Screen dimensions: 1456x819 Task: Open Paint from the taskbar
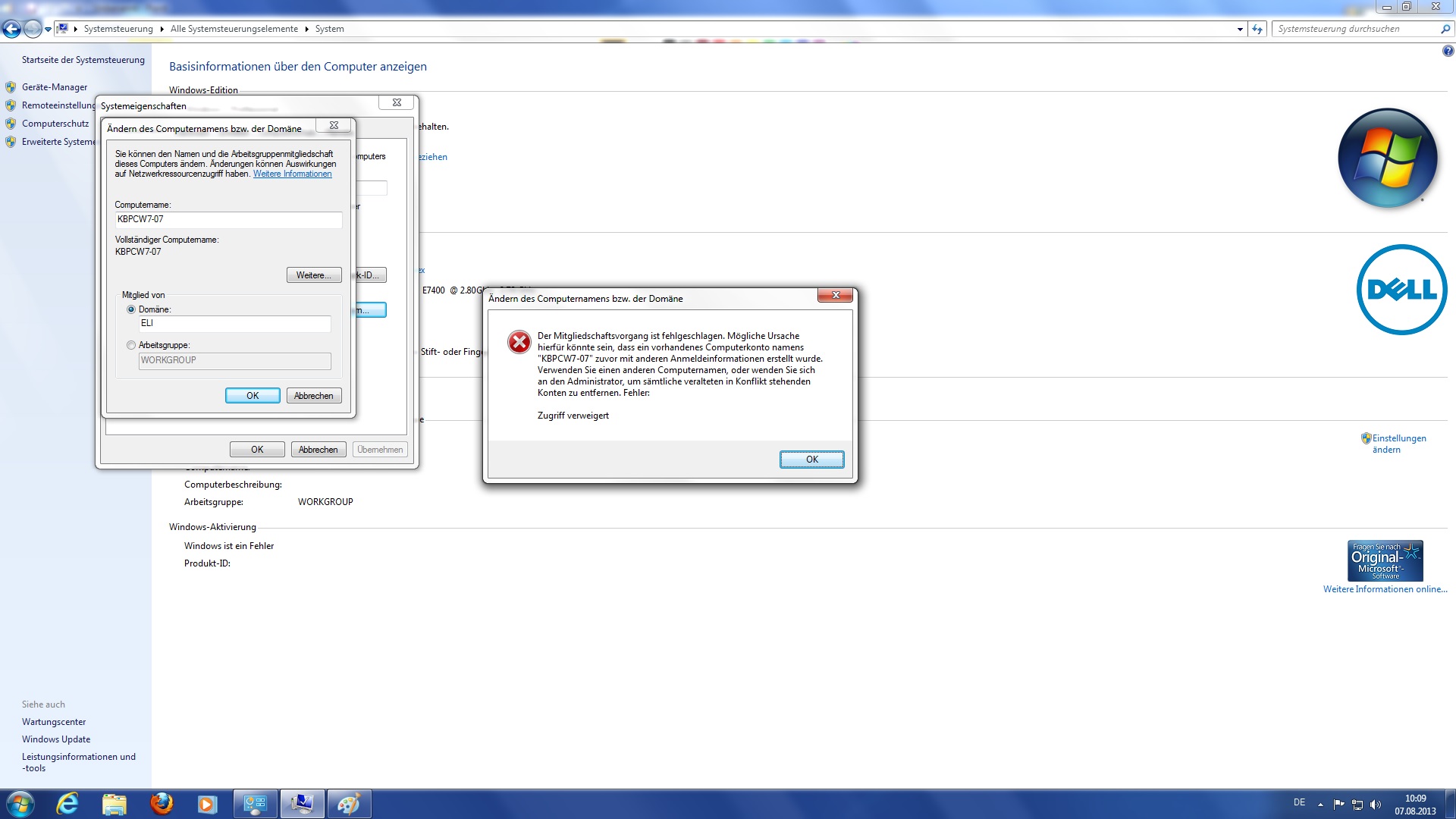click(x=348, y=804)
